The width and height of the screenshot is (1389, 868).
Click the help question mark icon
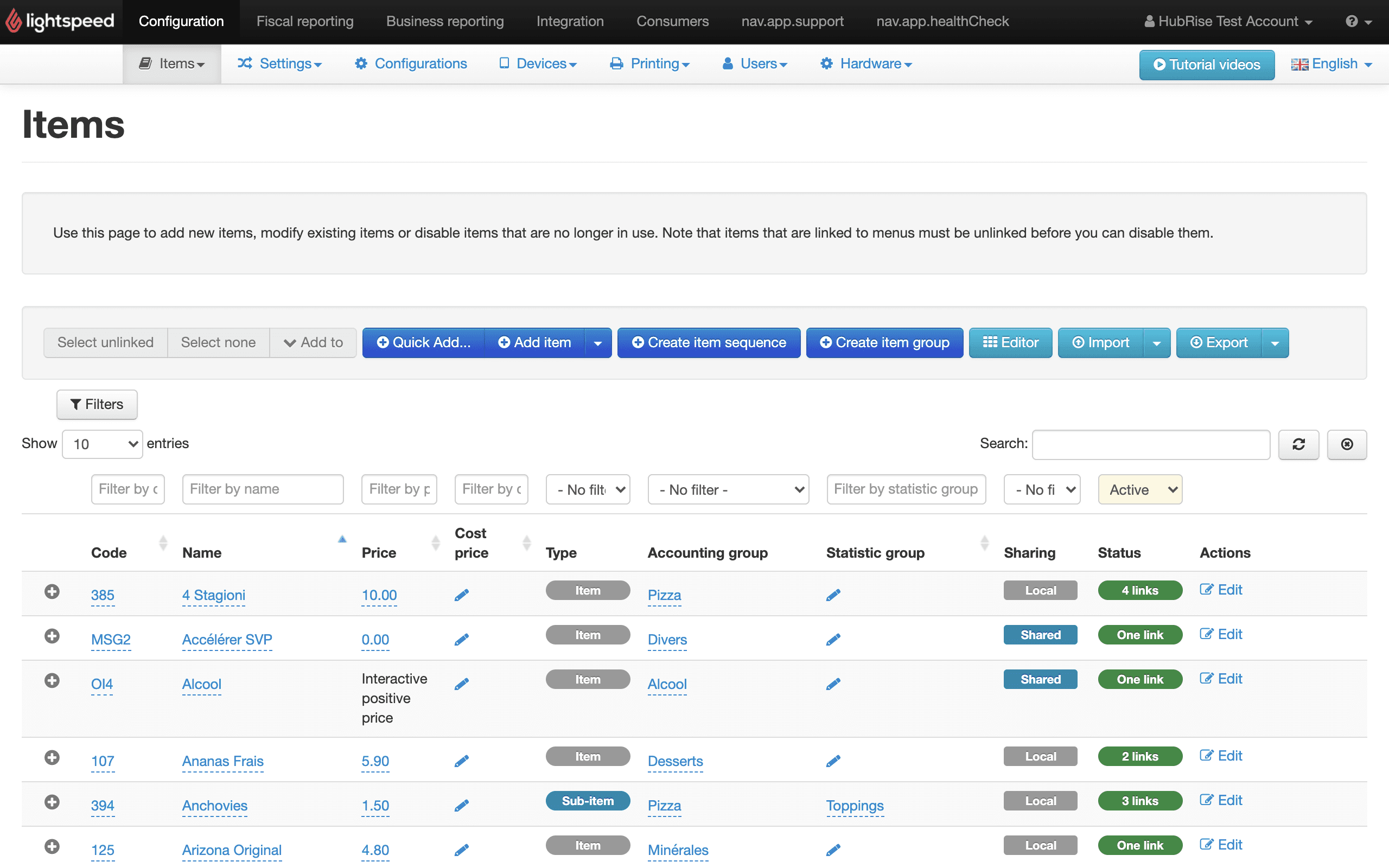click(1352, 21)
